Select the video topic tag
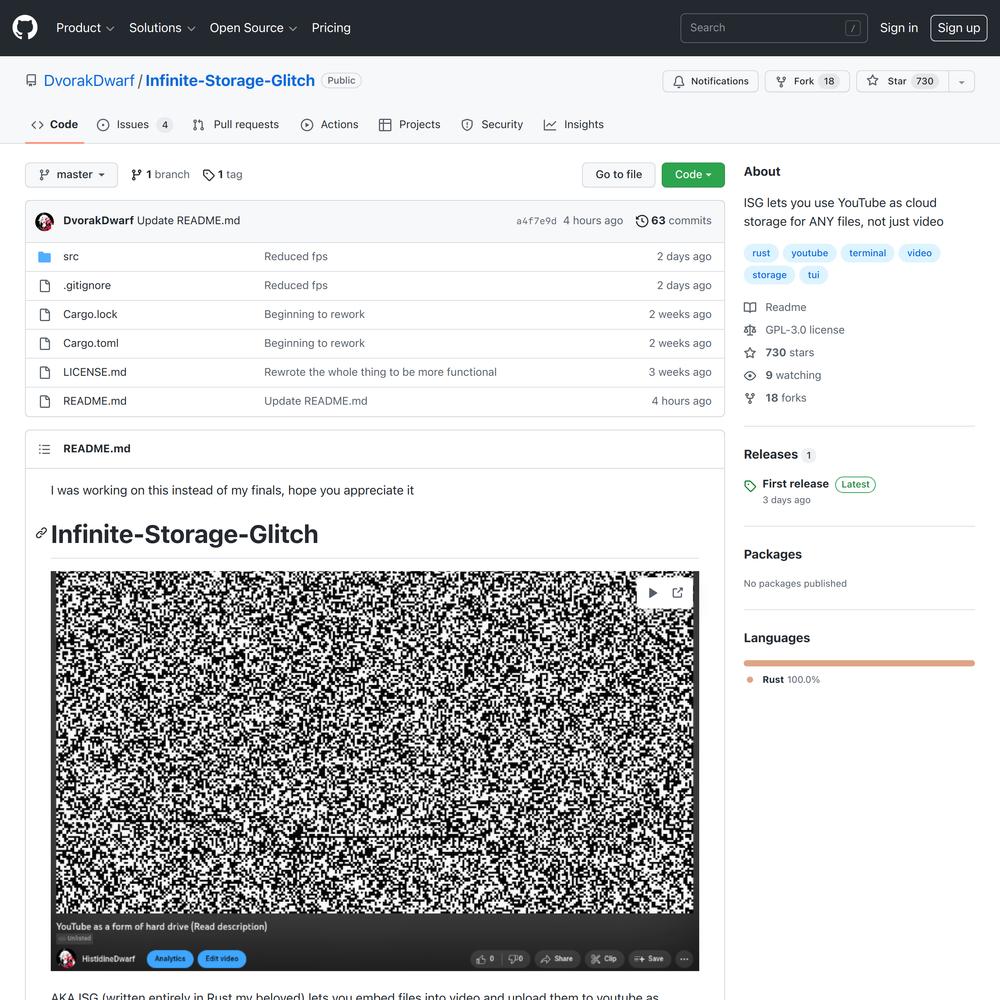Image resolution: width=1000 pixels, height=1000 pixels. tap(920, 253)
